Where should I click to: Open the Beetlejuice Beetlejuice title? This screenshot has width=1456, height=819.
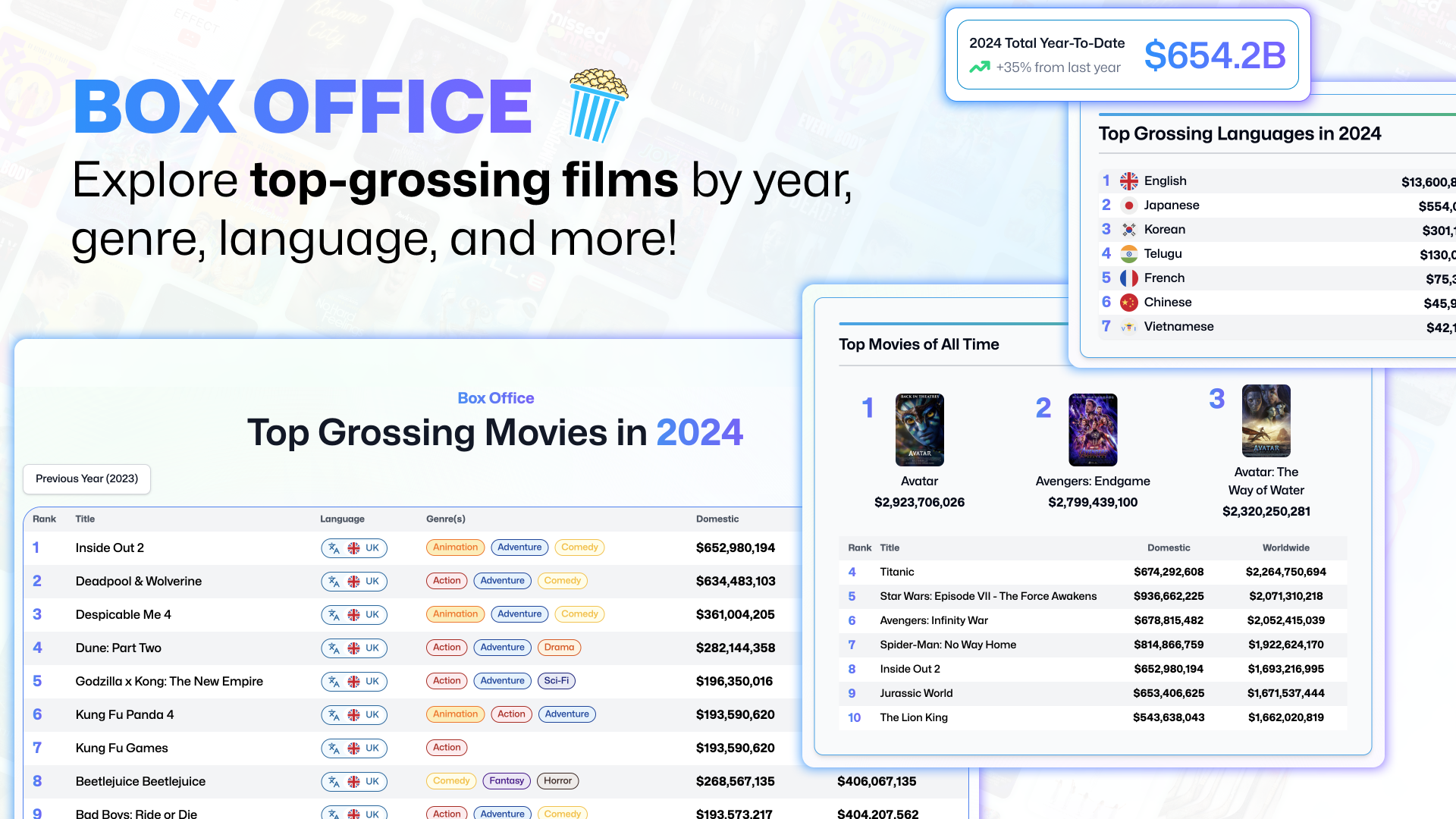[x=140, y=781]
